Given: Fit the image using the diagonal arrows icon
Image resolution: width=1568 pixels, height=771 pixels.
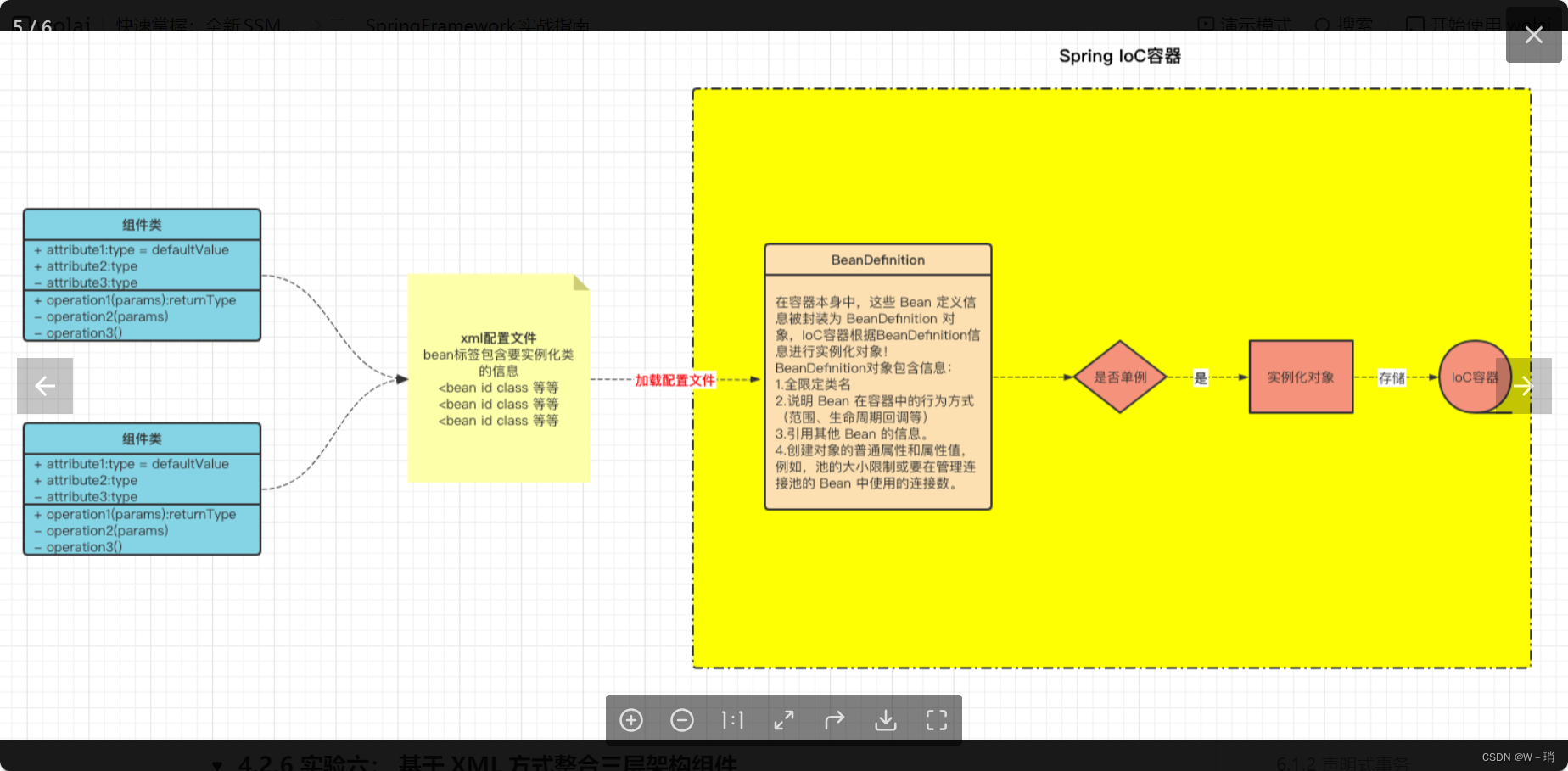Looking at the screenshot, I should point(784,720).
